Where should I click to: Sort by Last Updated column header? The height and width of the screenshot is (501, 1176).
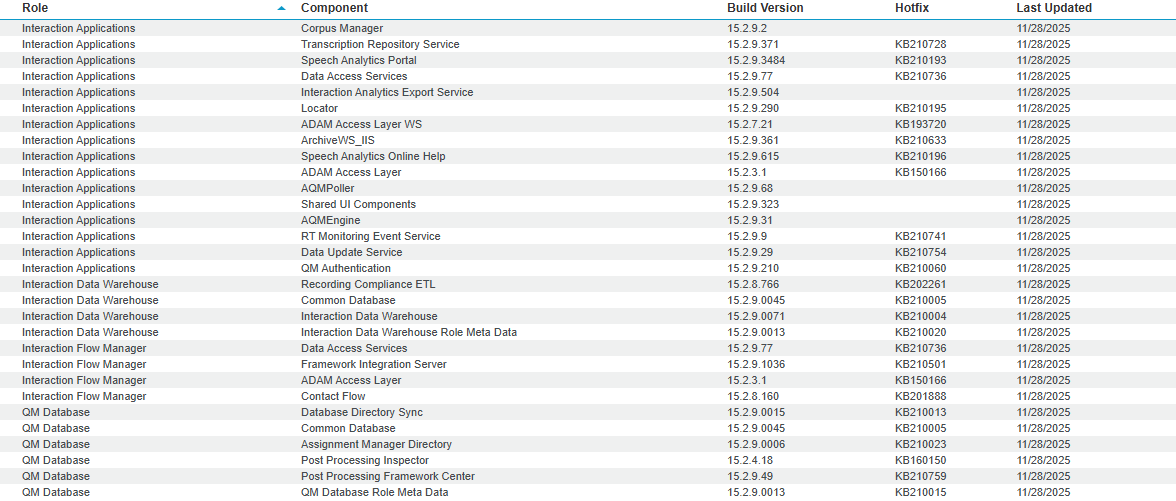(x=1054, y=8)
